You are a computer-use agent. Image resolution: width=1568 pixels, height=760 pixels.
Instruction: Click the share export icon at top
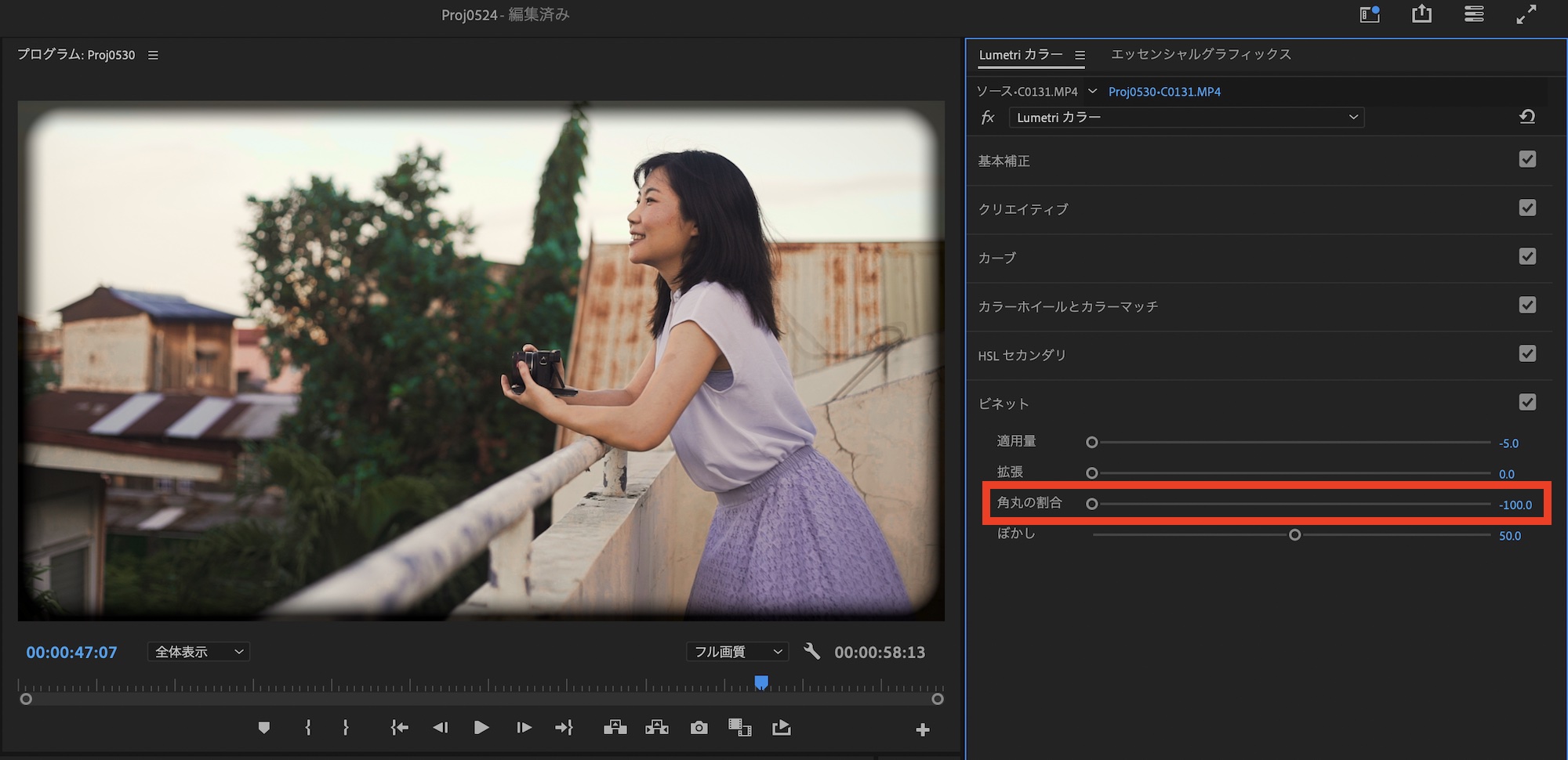[x=1421, y=14]
